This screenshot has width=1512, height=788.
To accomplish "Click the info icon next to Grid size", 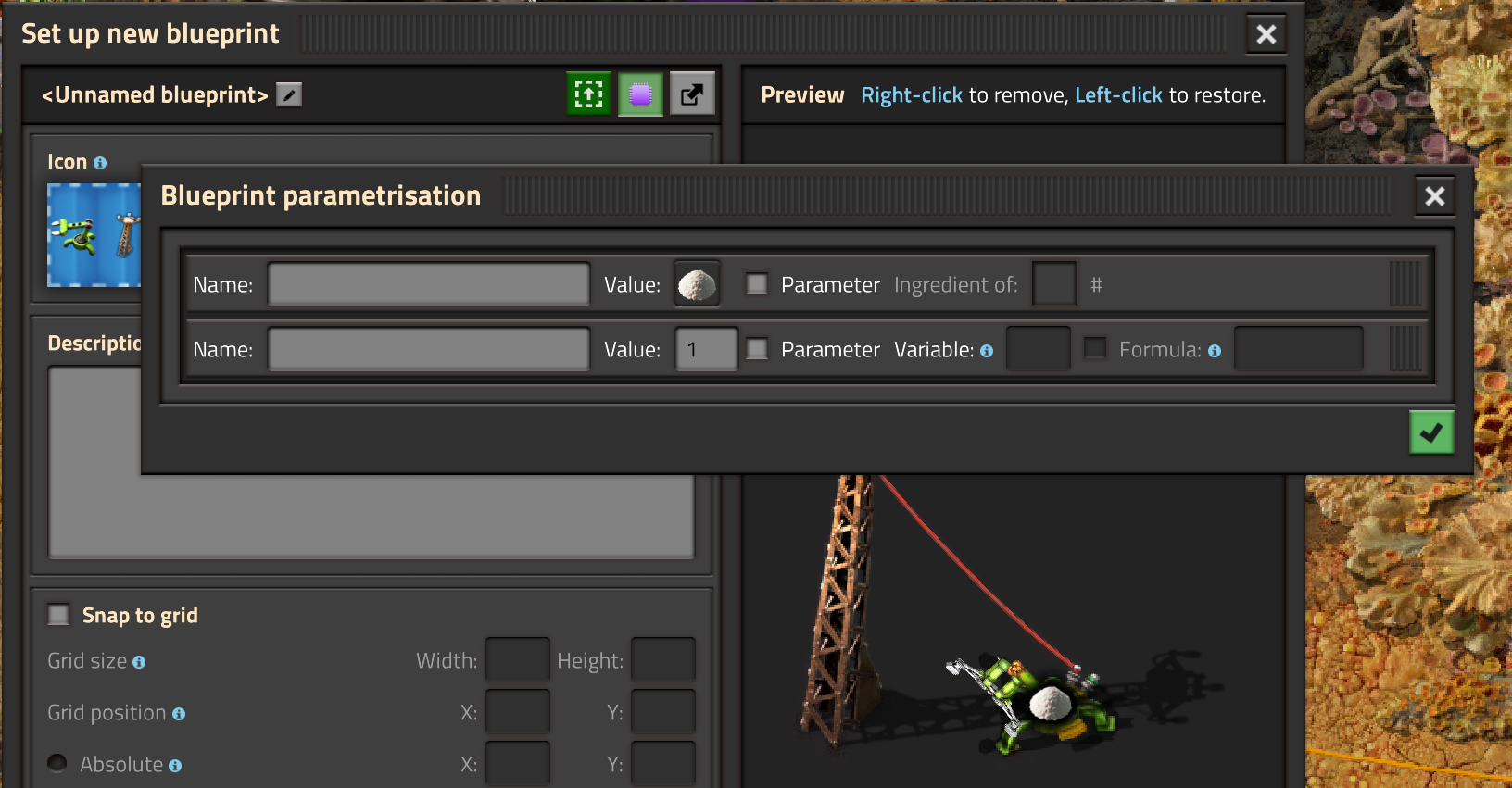I will click(x=139, y=662).
